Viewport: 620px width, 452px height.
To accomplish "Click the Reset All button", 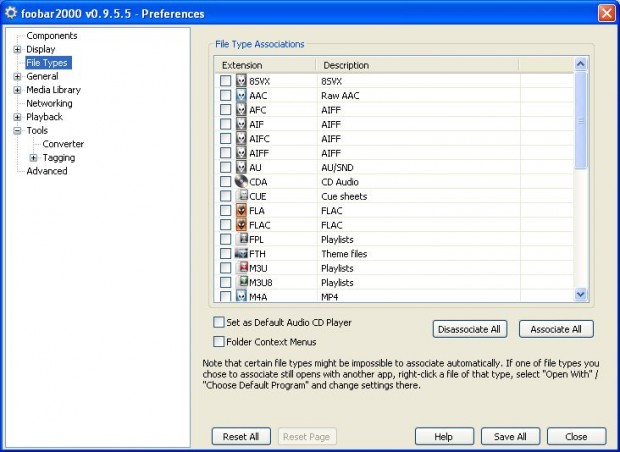I will click(x=241, y=436).
